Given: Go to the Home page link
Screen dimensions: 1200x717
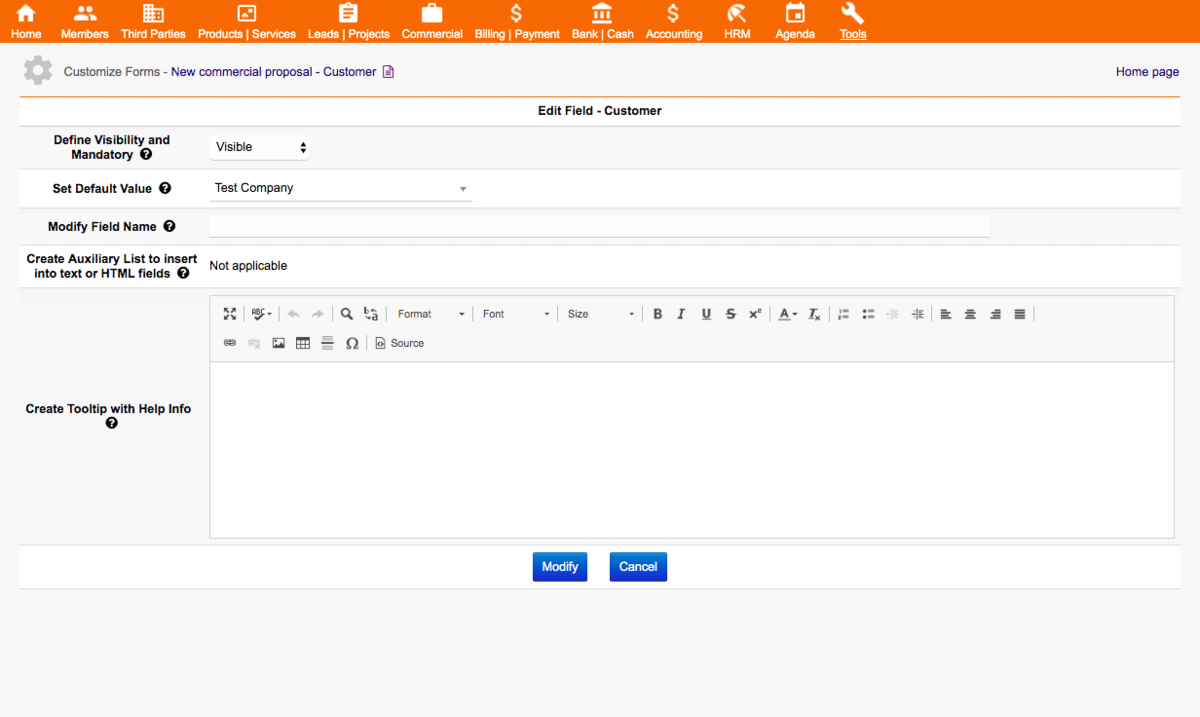Looking at the screenshot, I should click(1146, 71).
